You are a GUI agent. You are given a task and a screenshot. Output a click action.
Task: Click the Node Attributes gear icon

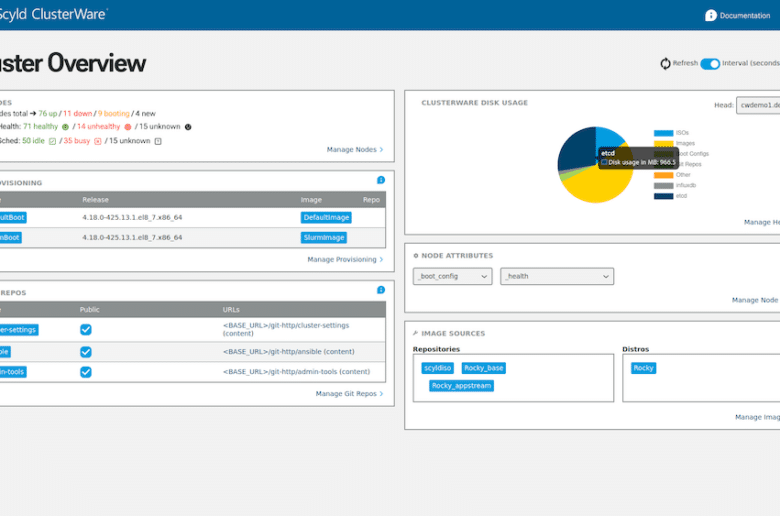416,256
